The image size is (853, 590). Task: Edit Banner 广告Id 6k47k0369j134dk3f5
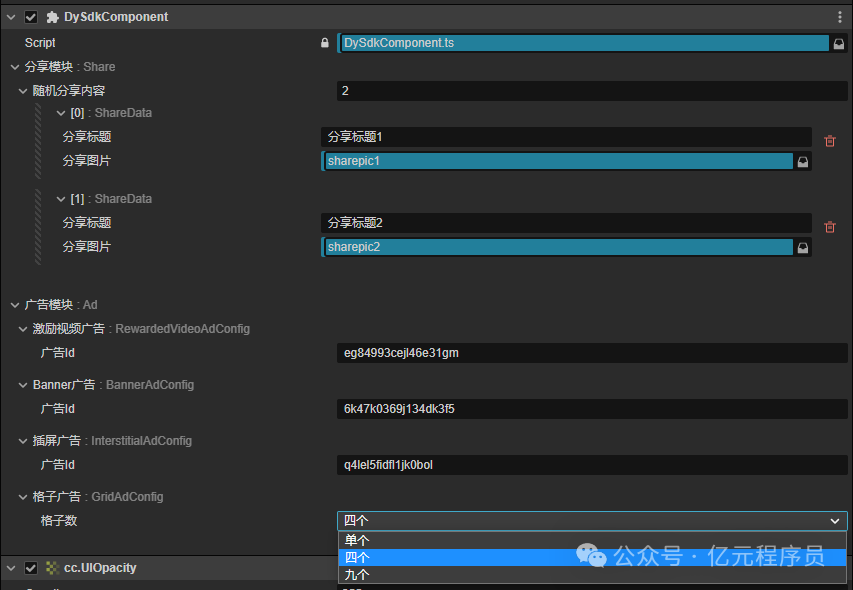592,409
